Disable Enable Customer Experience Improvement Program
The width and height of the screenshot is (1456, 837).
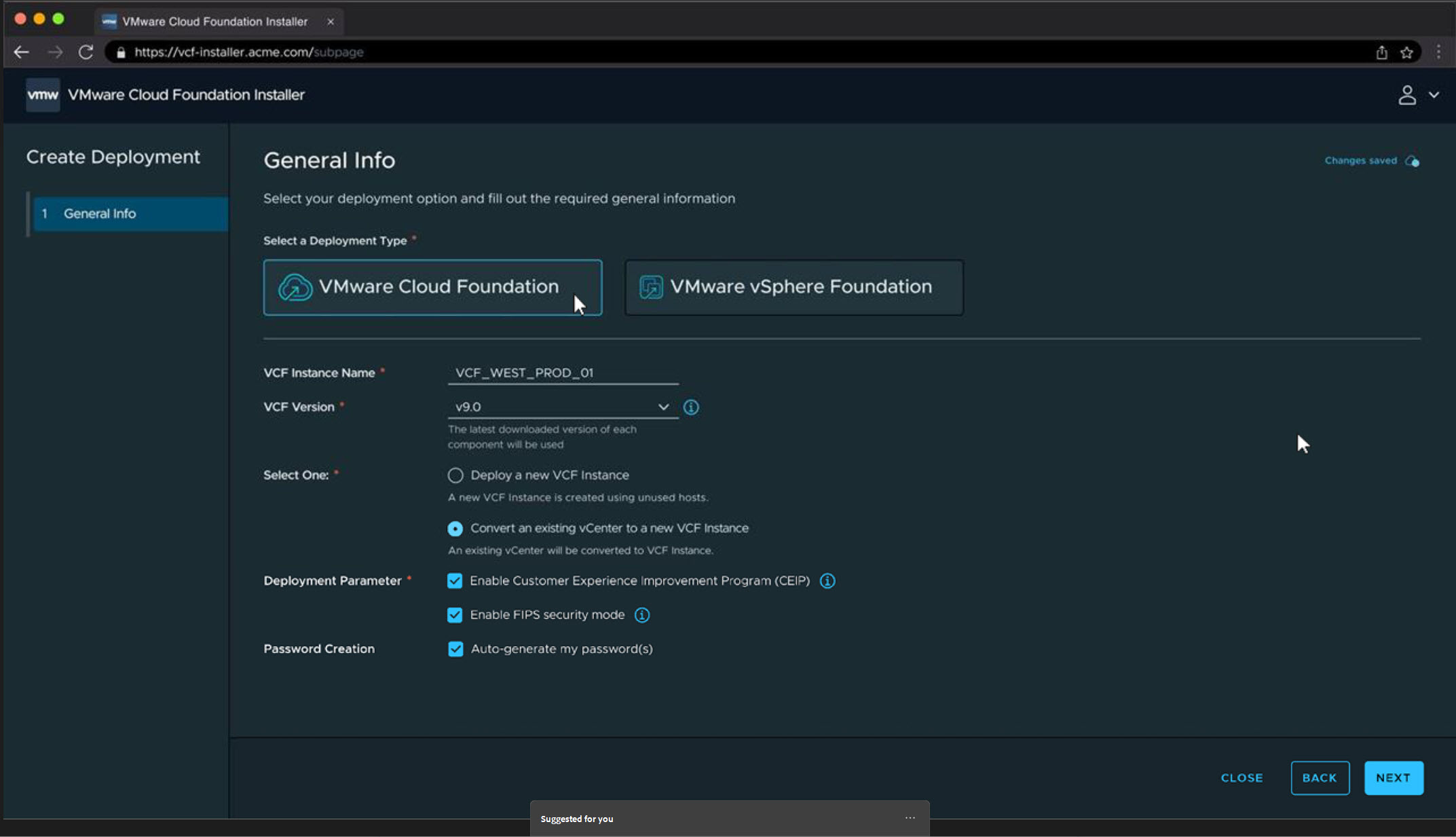[455, 581]
